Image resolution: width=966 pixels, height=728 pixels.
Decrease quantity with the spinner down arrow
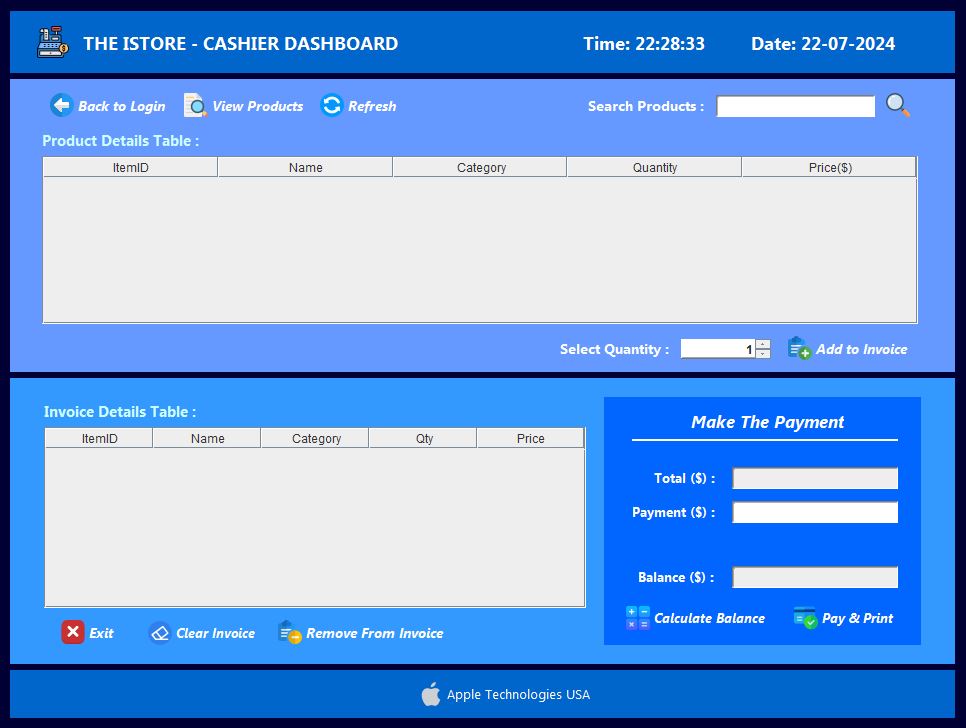(x=763, y=353)
